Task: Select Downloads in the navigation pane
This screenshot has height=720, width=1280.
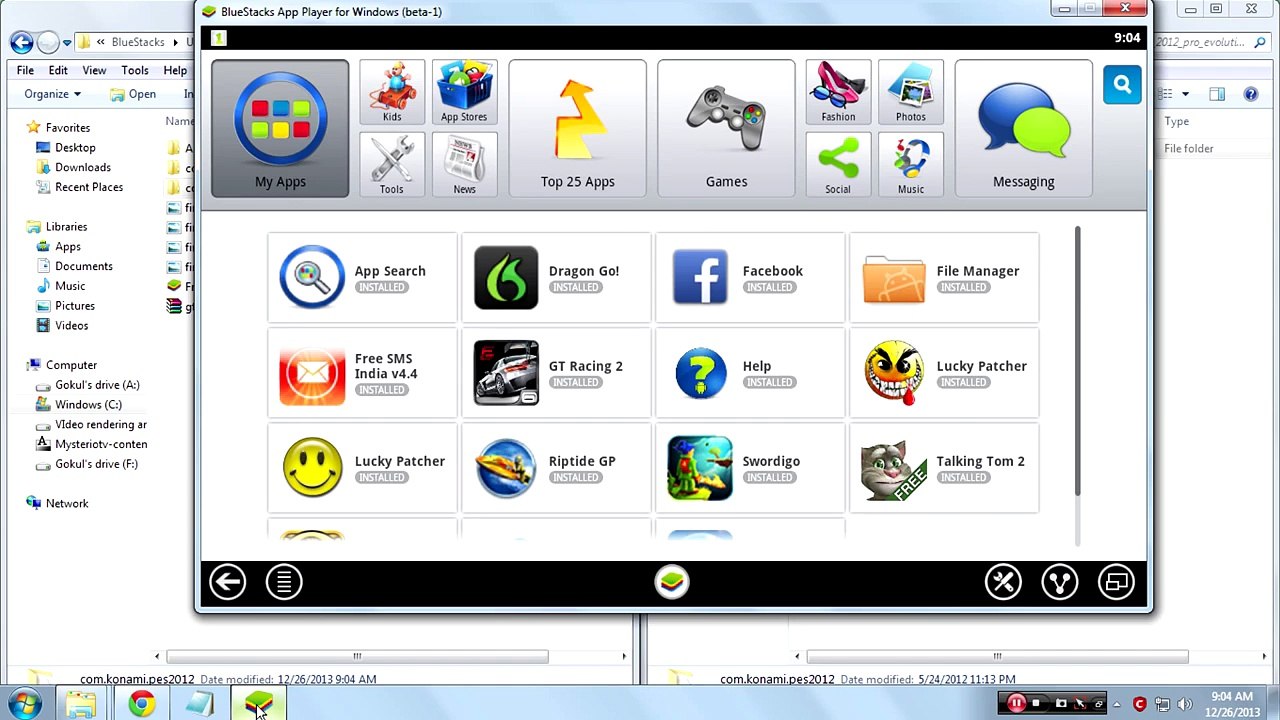Action: pos(82,167)
